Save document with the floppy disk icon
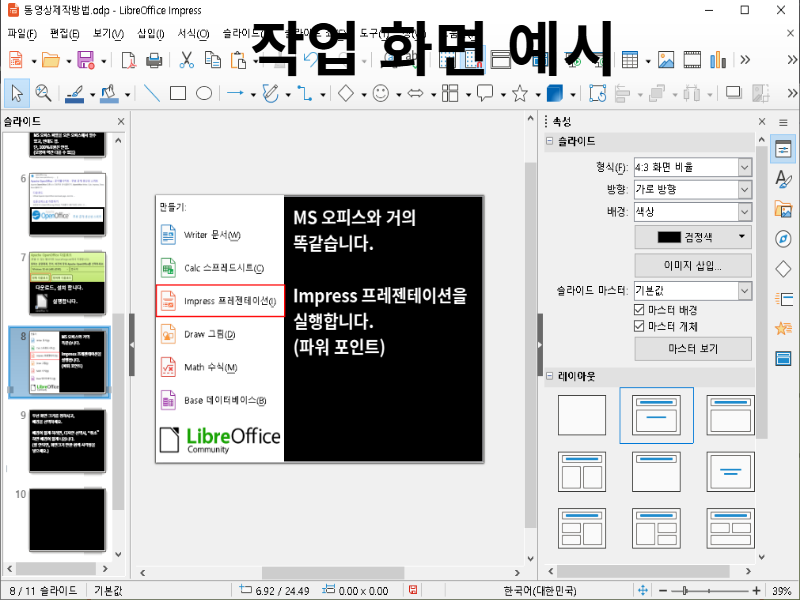This screenshot has height=600, width=800. pyautogui.click(x=86, y=60)
